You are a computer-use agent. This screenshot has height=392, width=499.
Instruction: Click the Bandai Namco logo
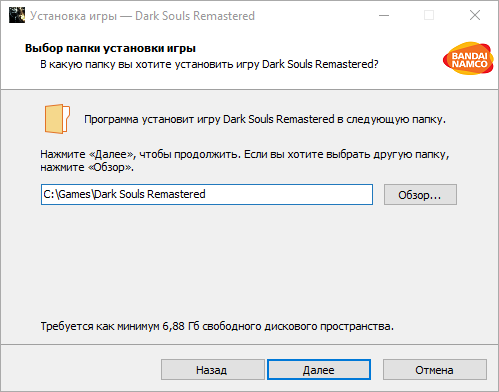point(468,58)
